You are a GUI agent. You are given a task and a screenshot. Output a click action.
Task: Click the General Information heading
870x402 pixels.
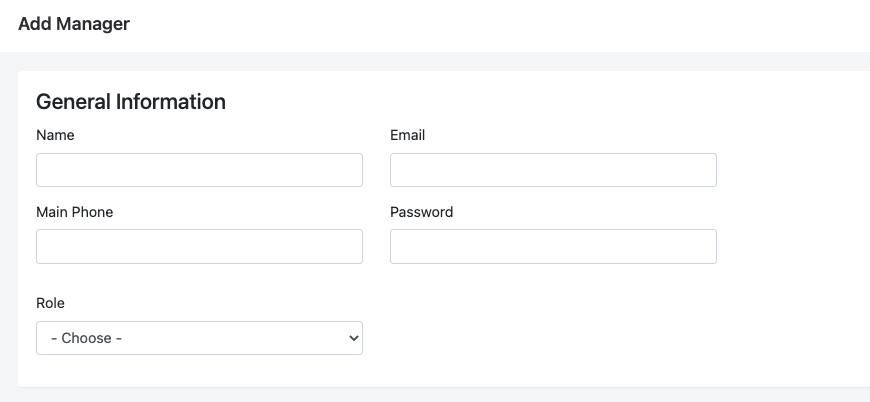click(131, 101)
